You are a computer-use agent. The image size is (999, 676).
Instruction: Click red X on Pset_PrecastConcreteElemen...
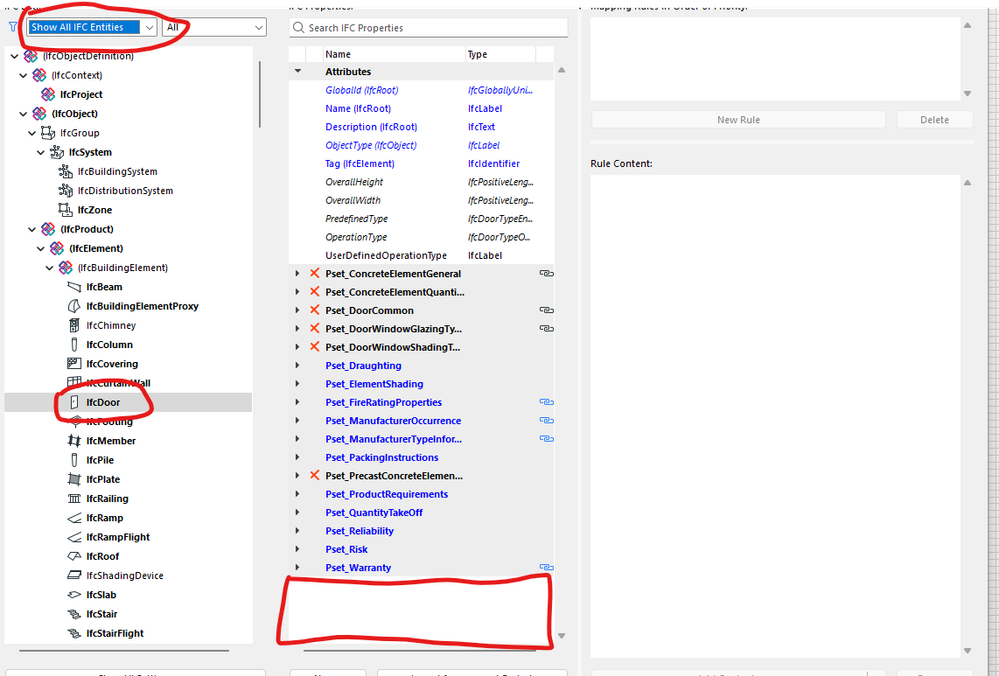click(x=314, y=475)
